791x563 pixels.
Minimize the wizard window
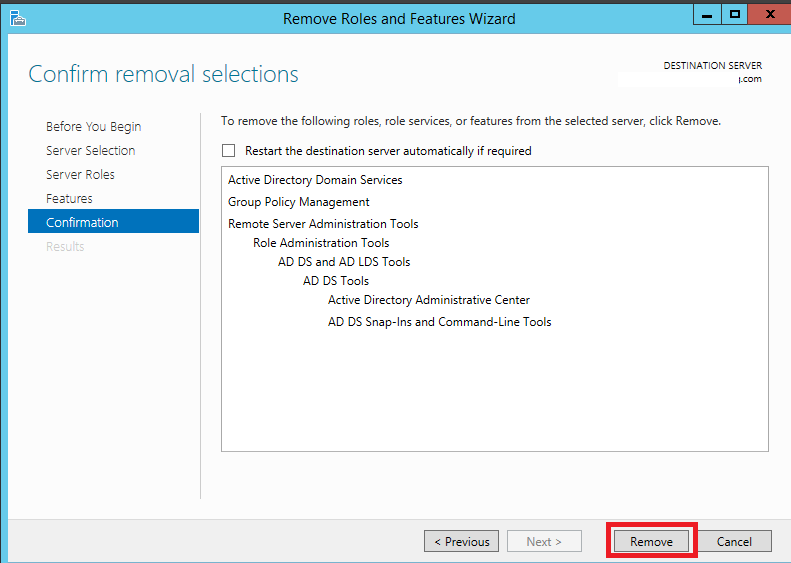tap(707, 15)
